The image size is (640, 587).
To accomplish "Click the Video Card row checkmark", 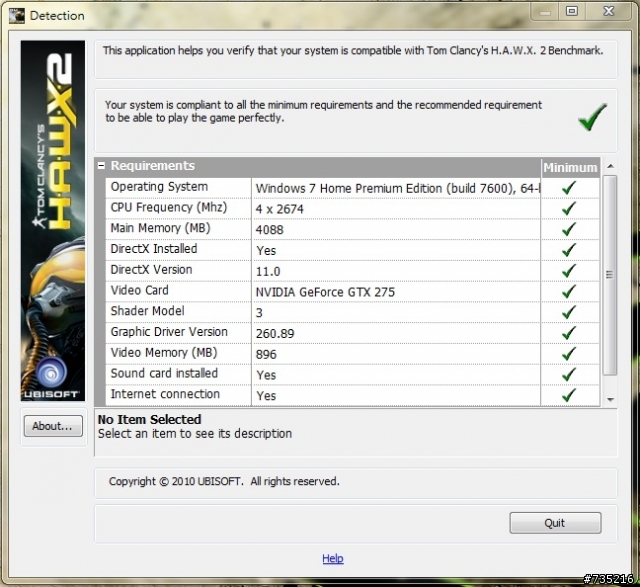I will [569, 291].
